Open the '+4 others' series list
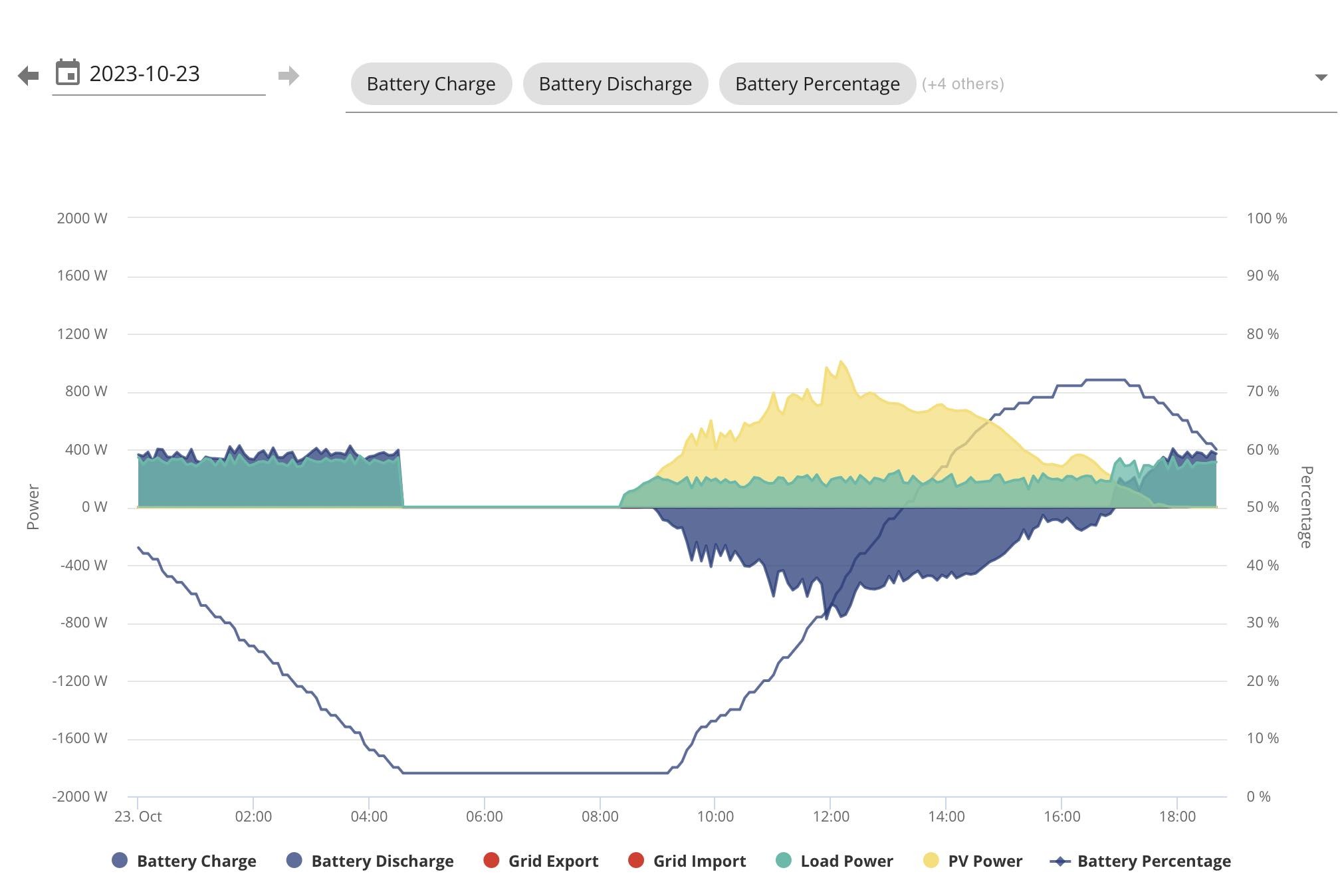This screenshot has height=896, width=1344. pyautogui.click(x=962, y=84)
